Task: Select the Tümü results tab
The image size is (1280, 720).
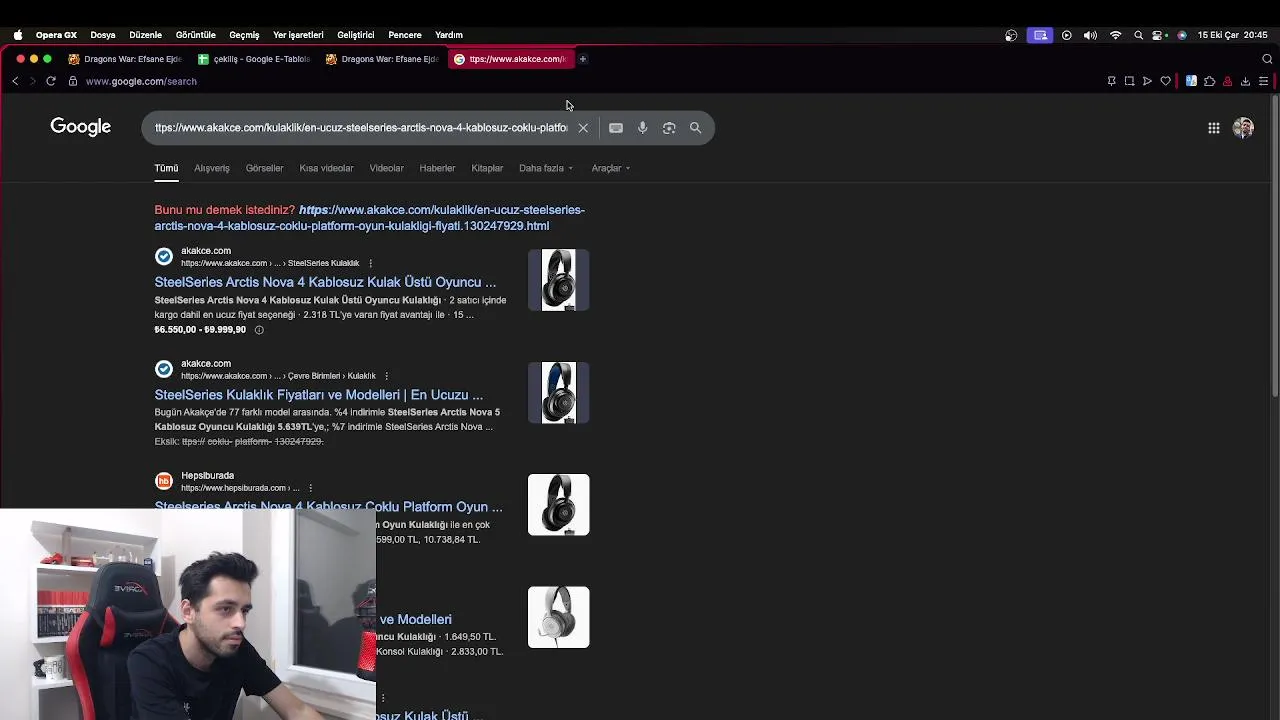Action: point(166,168)
